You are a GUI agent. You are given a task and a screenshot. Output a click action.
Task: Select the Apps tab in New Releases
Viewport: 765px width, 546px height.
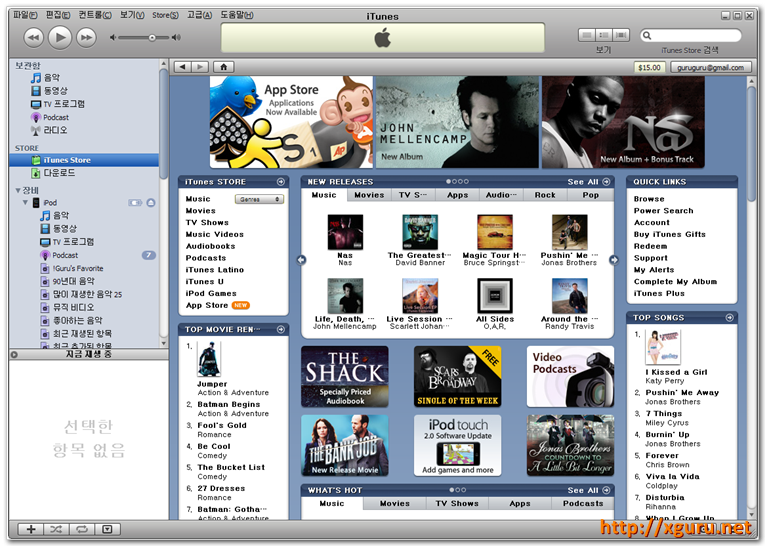[x=458, y=195]
